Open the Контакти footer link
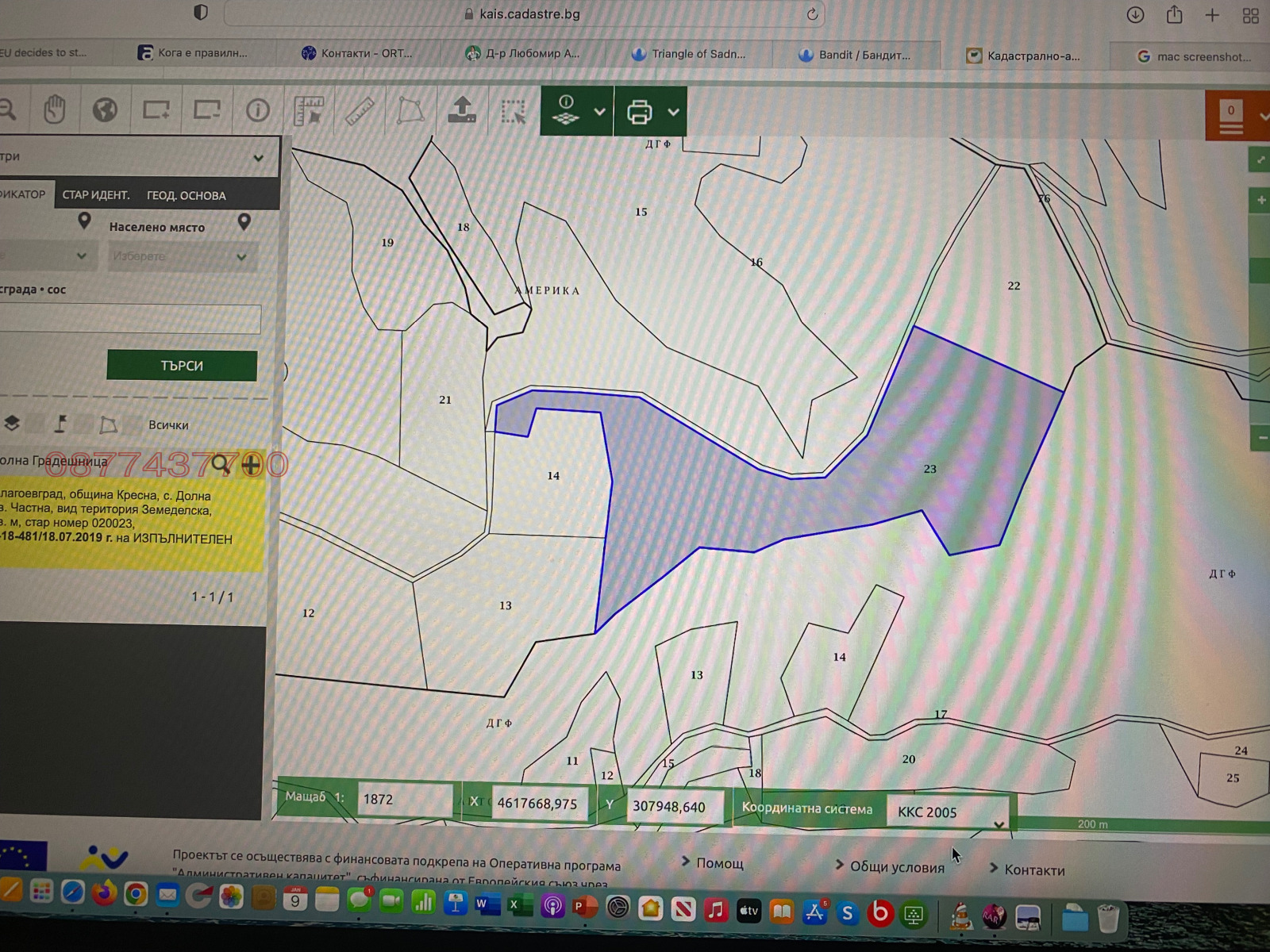Screen dimensions: 1270x952 point(1033,870)
